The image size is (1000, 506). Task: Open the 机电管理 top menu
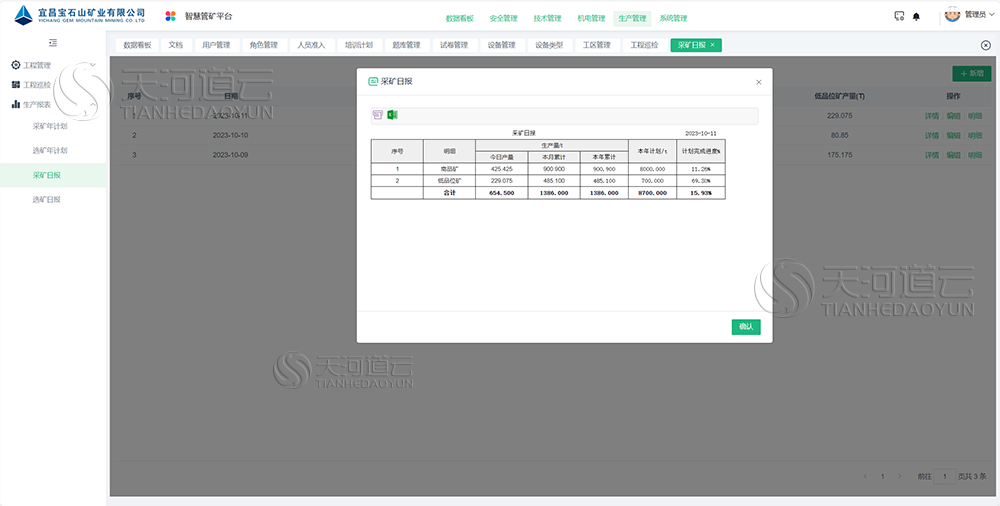(591, 19)
